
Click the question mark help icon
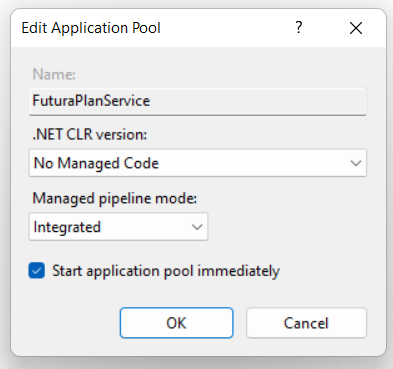click(299, 28)
